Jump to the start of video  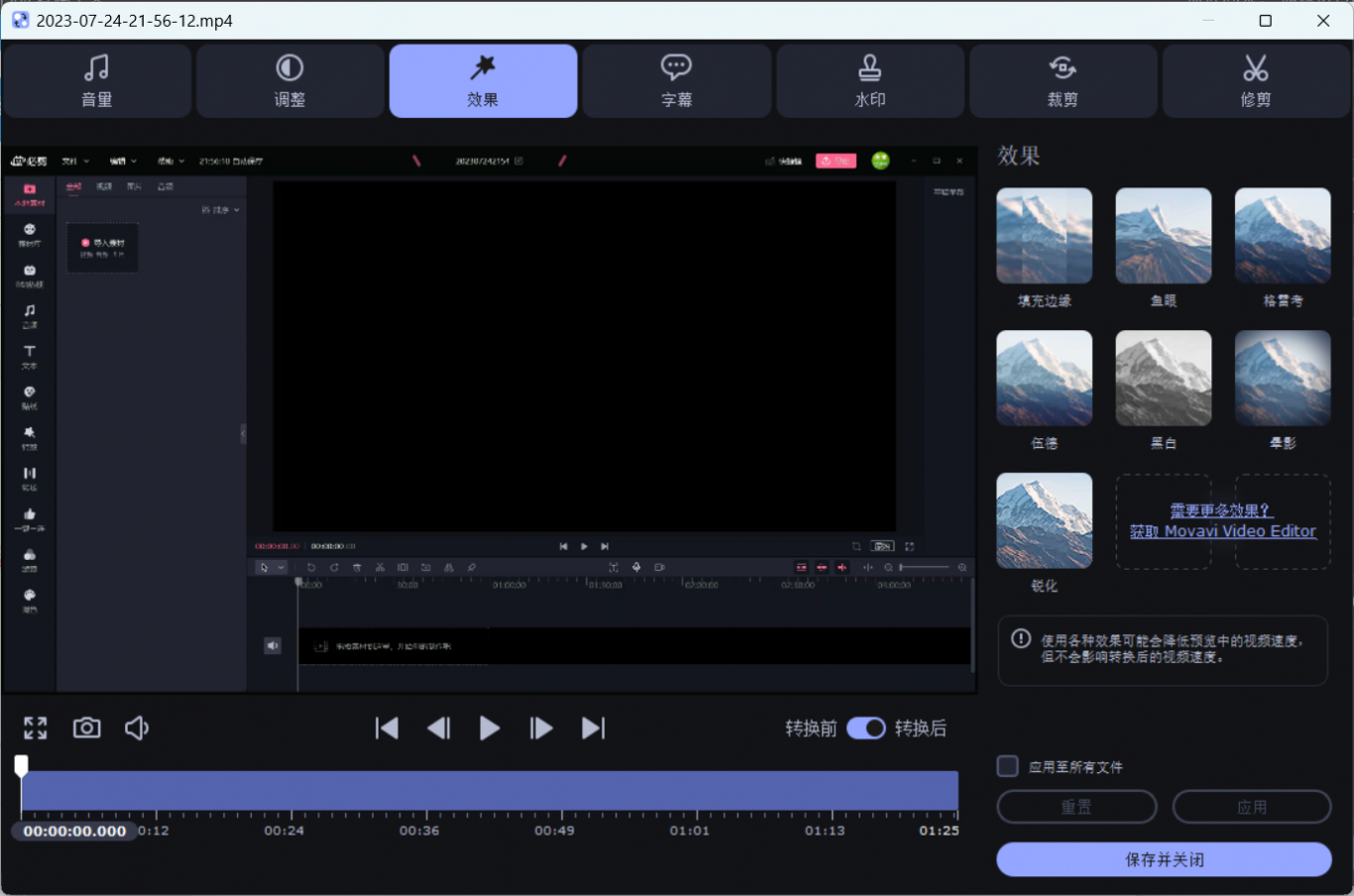[387, 728]
